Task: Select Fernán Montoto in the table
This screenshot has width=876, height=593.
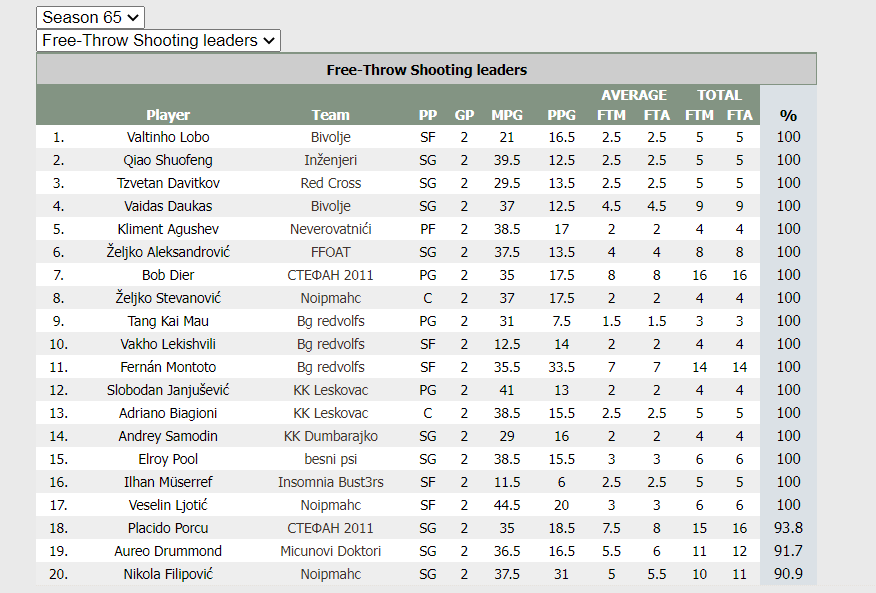Action: point(168,367)
